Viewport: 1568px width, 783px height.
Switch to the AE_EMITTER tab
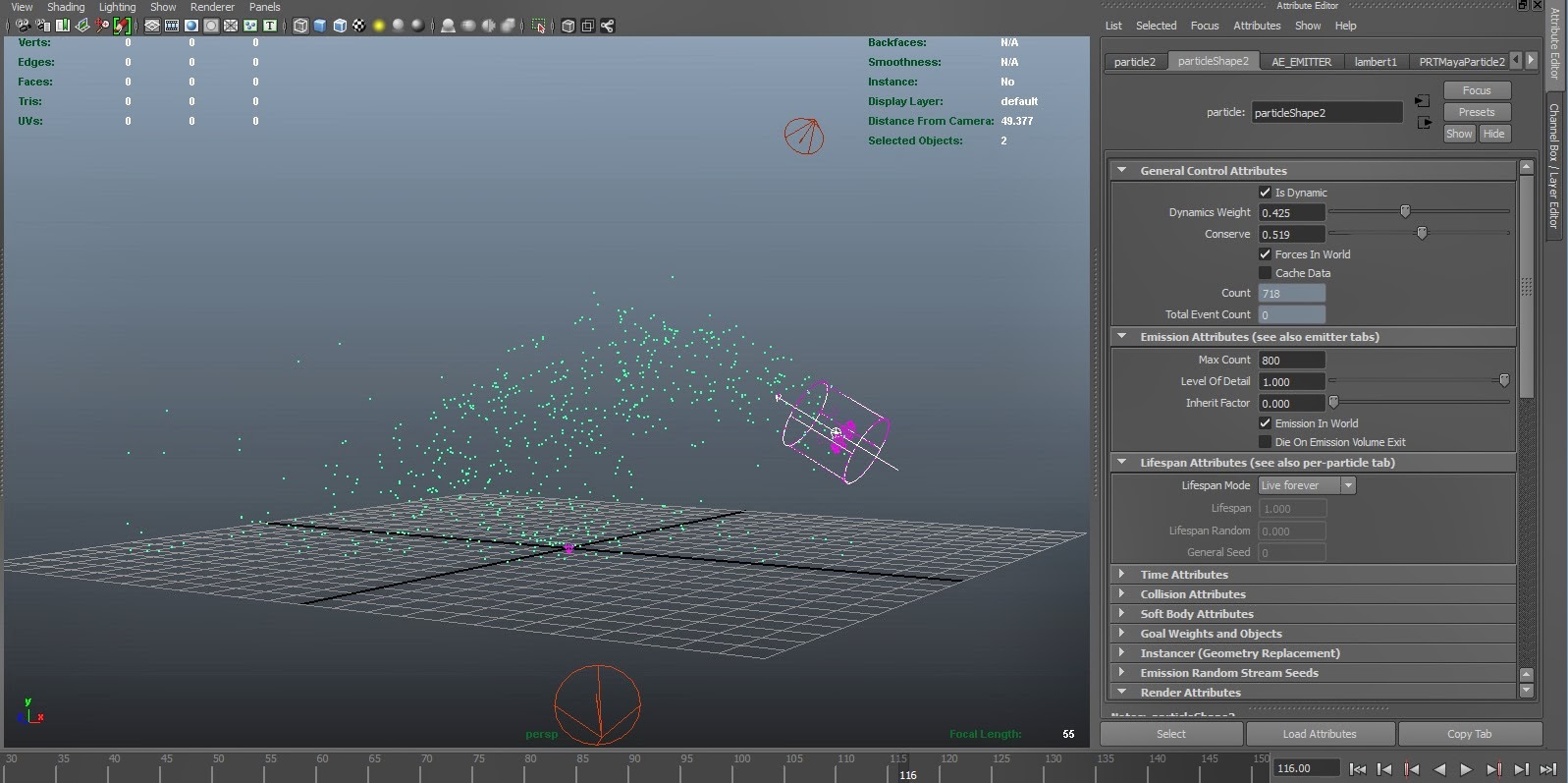pos(1301,61)
